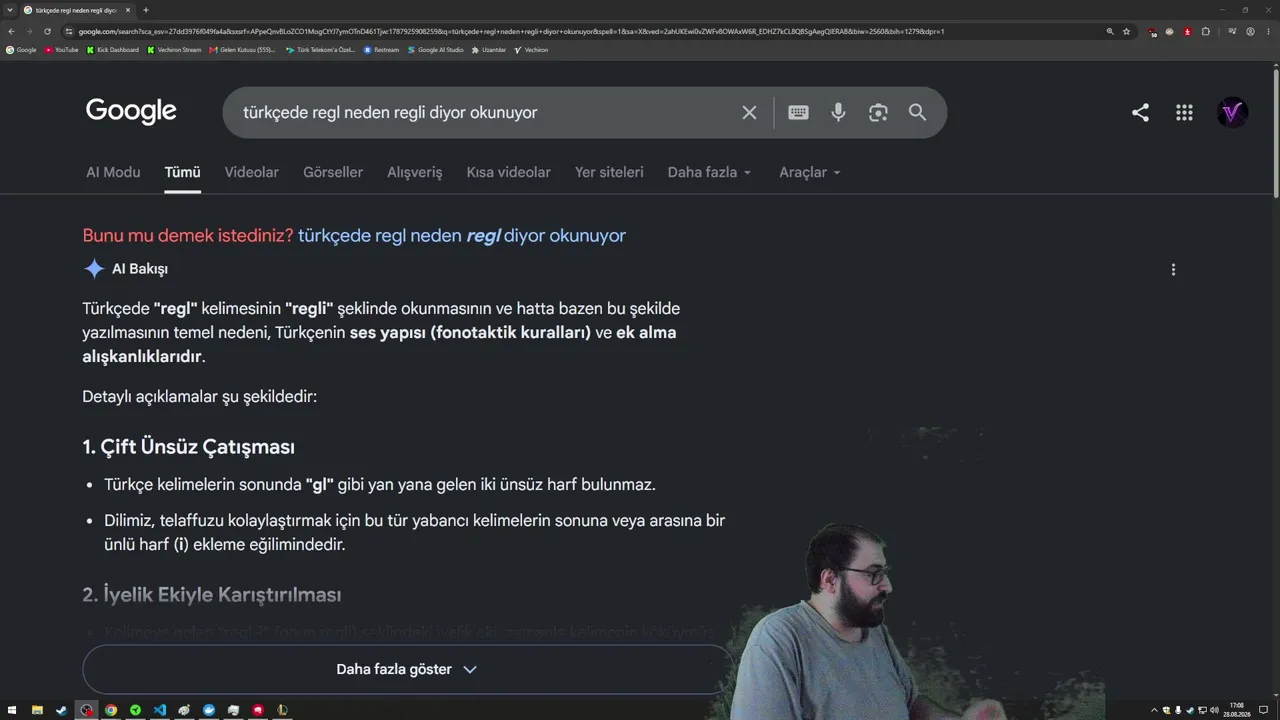The height and width of the screenshot is (720, 1280).
Task: Reload the current page
Action: pyautogui.click(x=47, y=31)
